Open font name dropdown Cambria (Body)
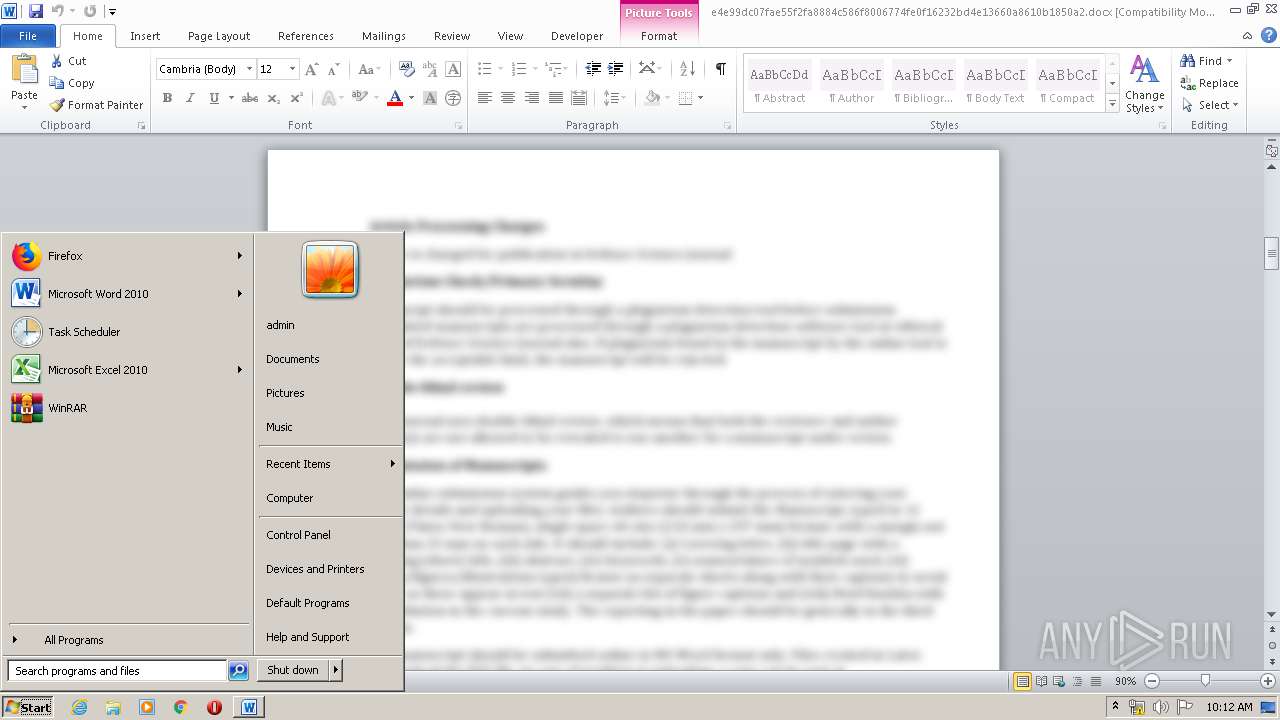 (x=249, y=69)
